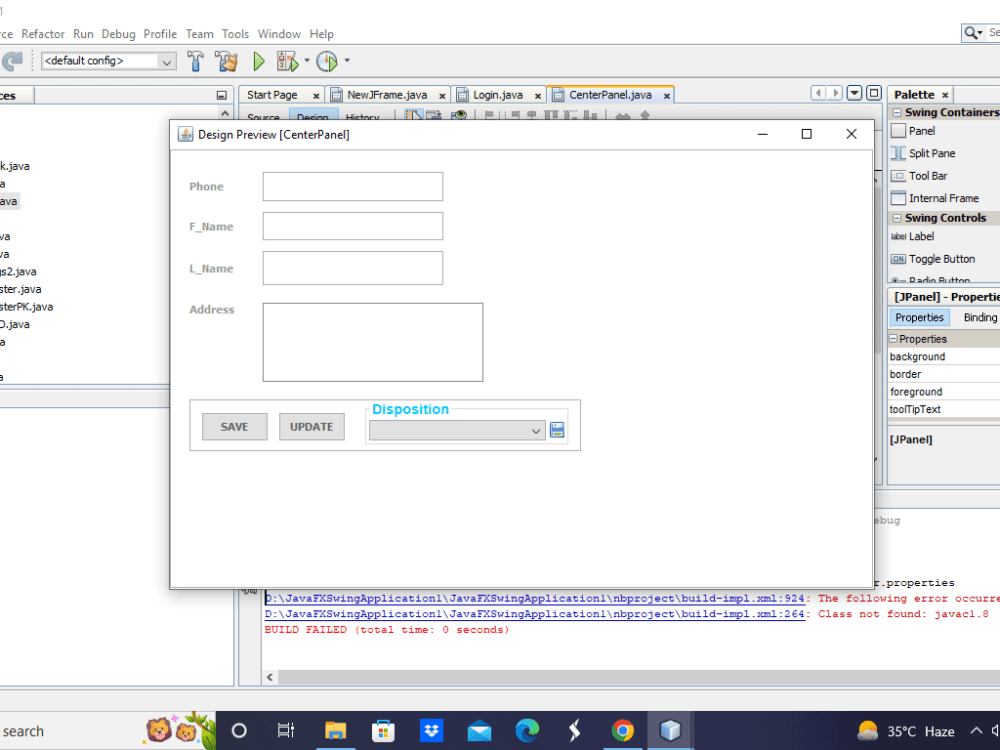Open the default config configuration dropdown
Viewport: 1000px width, 750px height.
[166, 60]
